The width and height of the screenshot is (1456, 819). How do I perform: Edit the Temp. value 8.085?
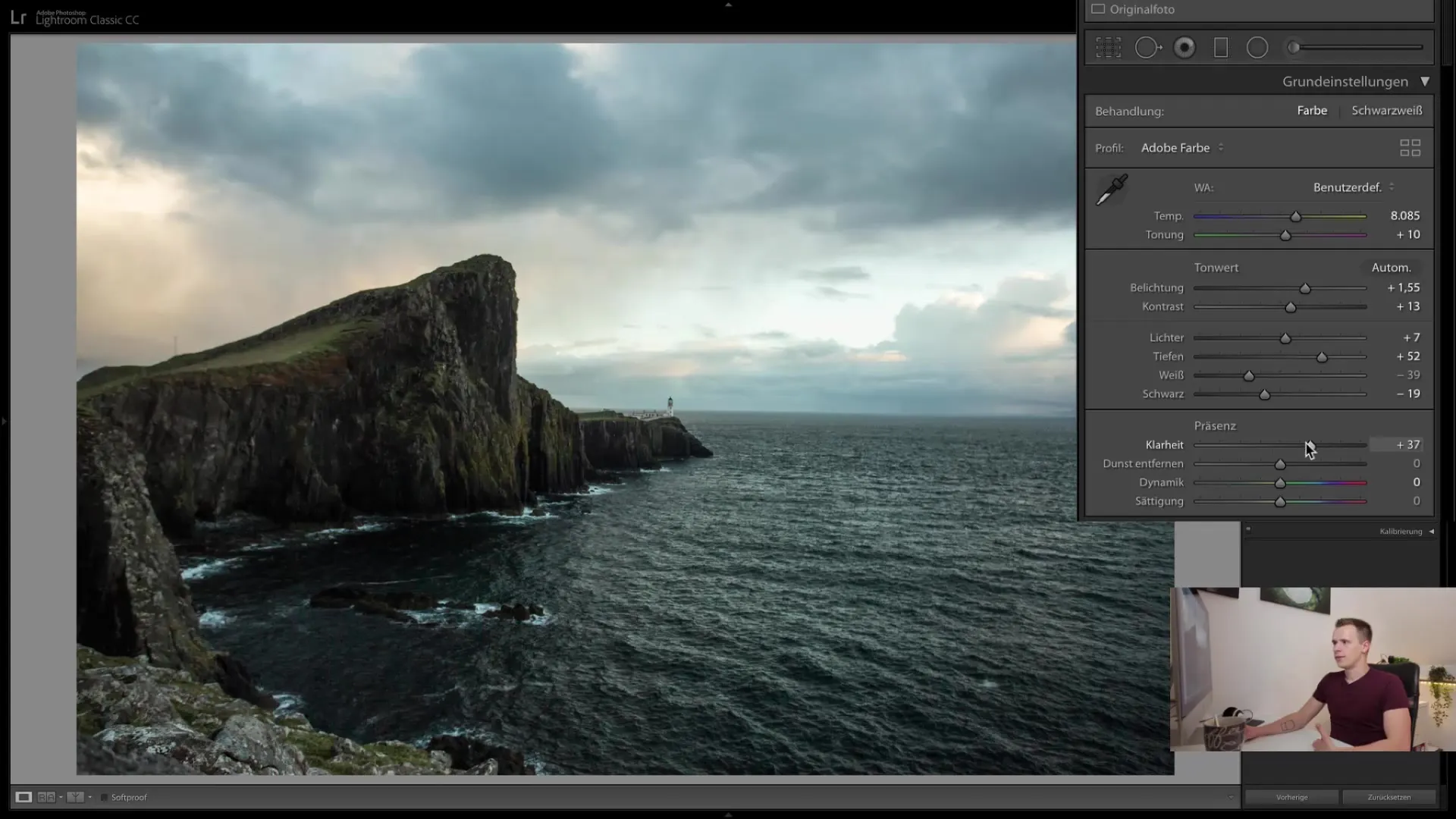click(1404, 216)
